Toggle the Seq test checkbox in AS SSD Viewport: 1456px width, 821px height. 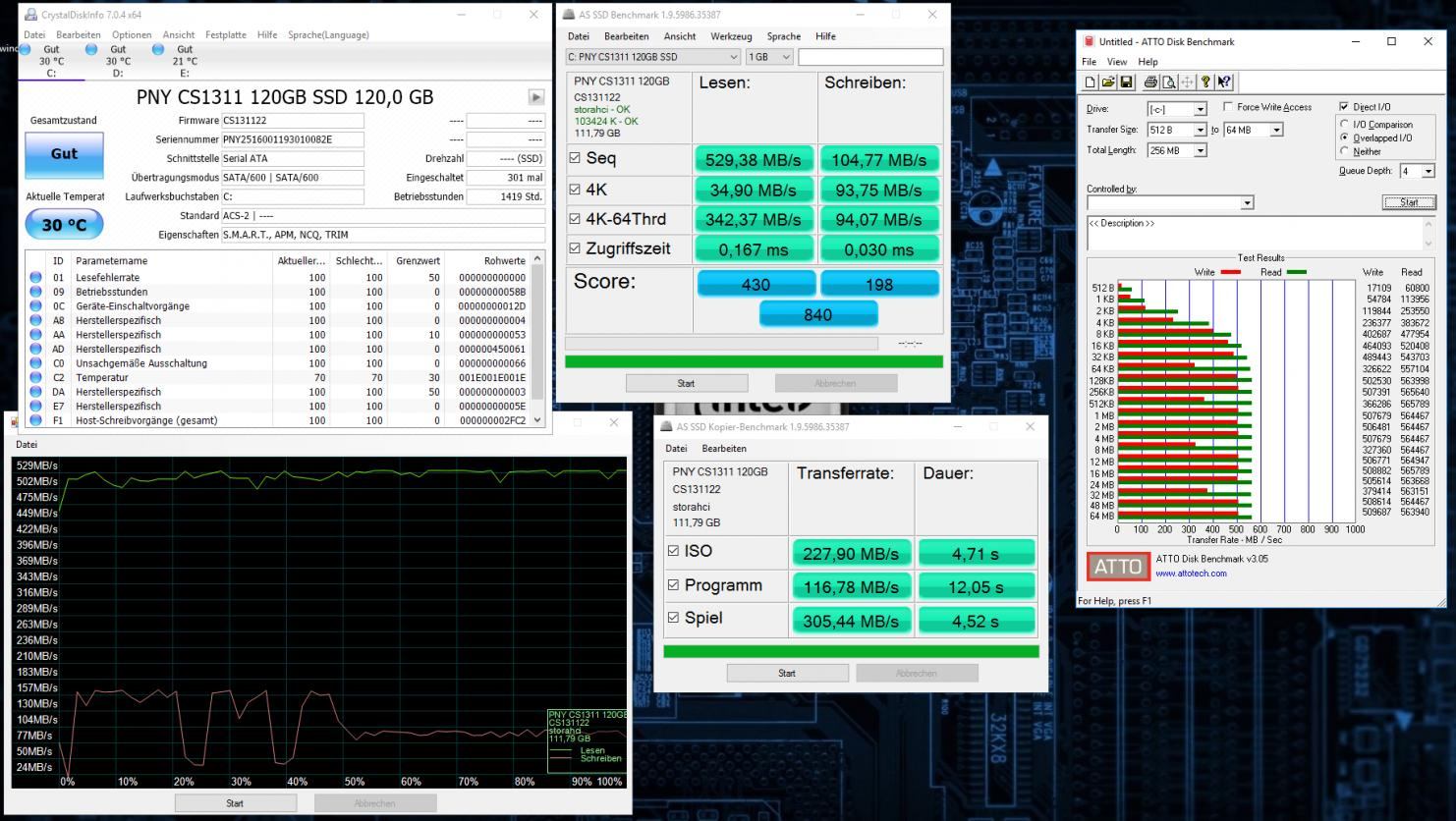(575, 158)
